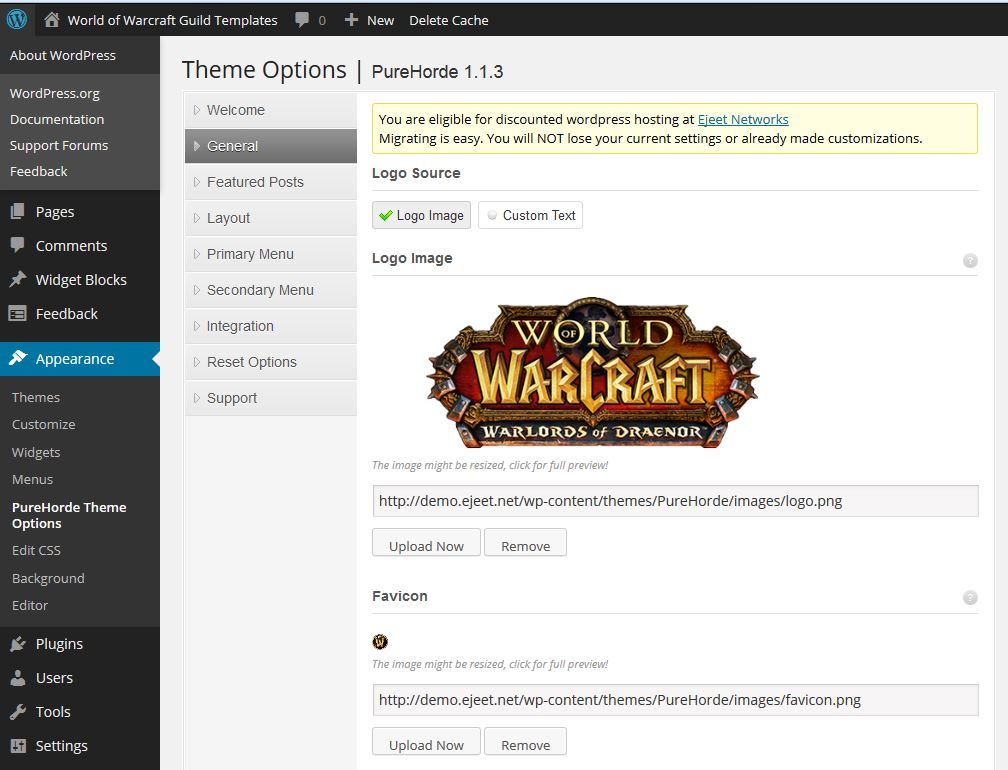Open the Welcome options tab

tap(271, 110)
